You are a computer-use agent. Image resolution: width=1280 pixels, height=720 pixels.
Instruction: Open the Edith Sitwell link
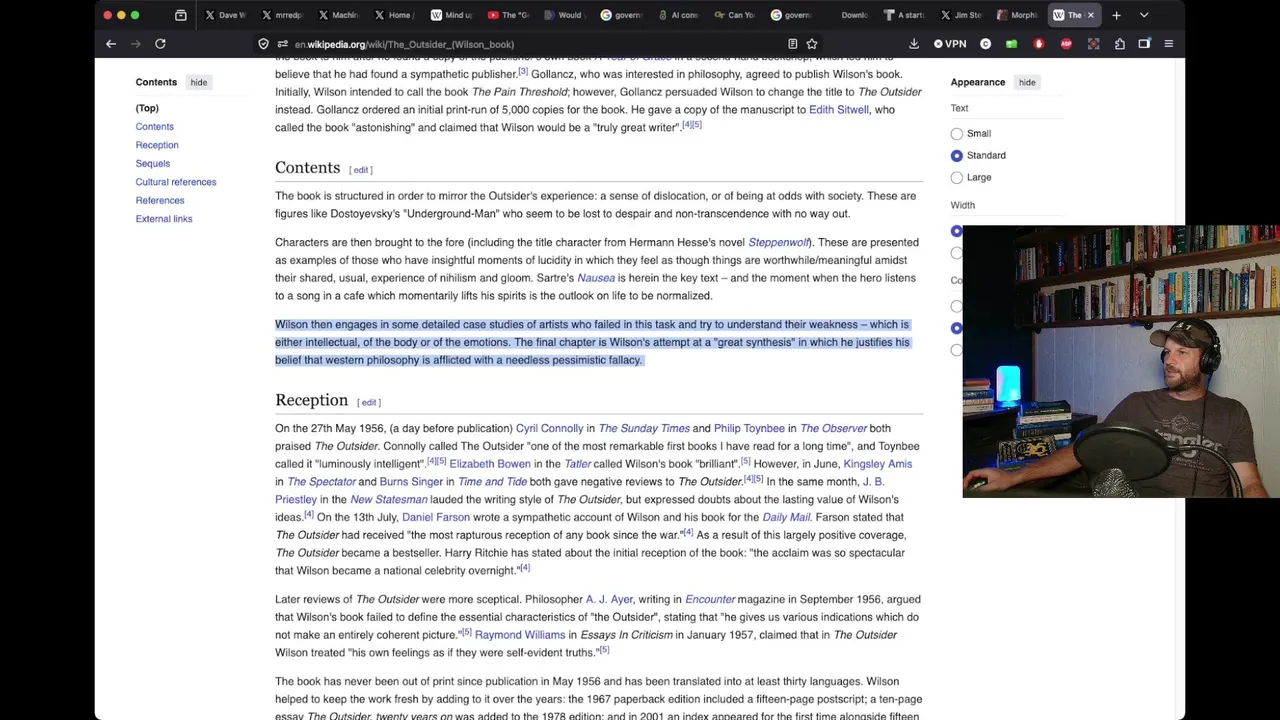(x=838, y=109)
